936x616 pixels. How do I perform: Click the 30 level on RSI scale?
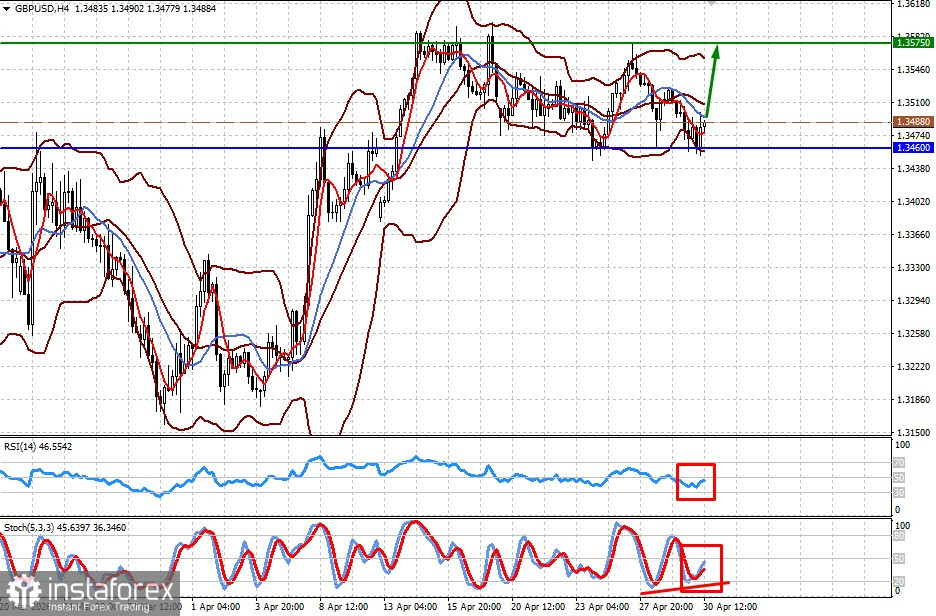(899, 492)
